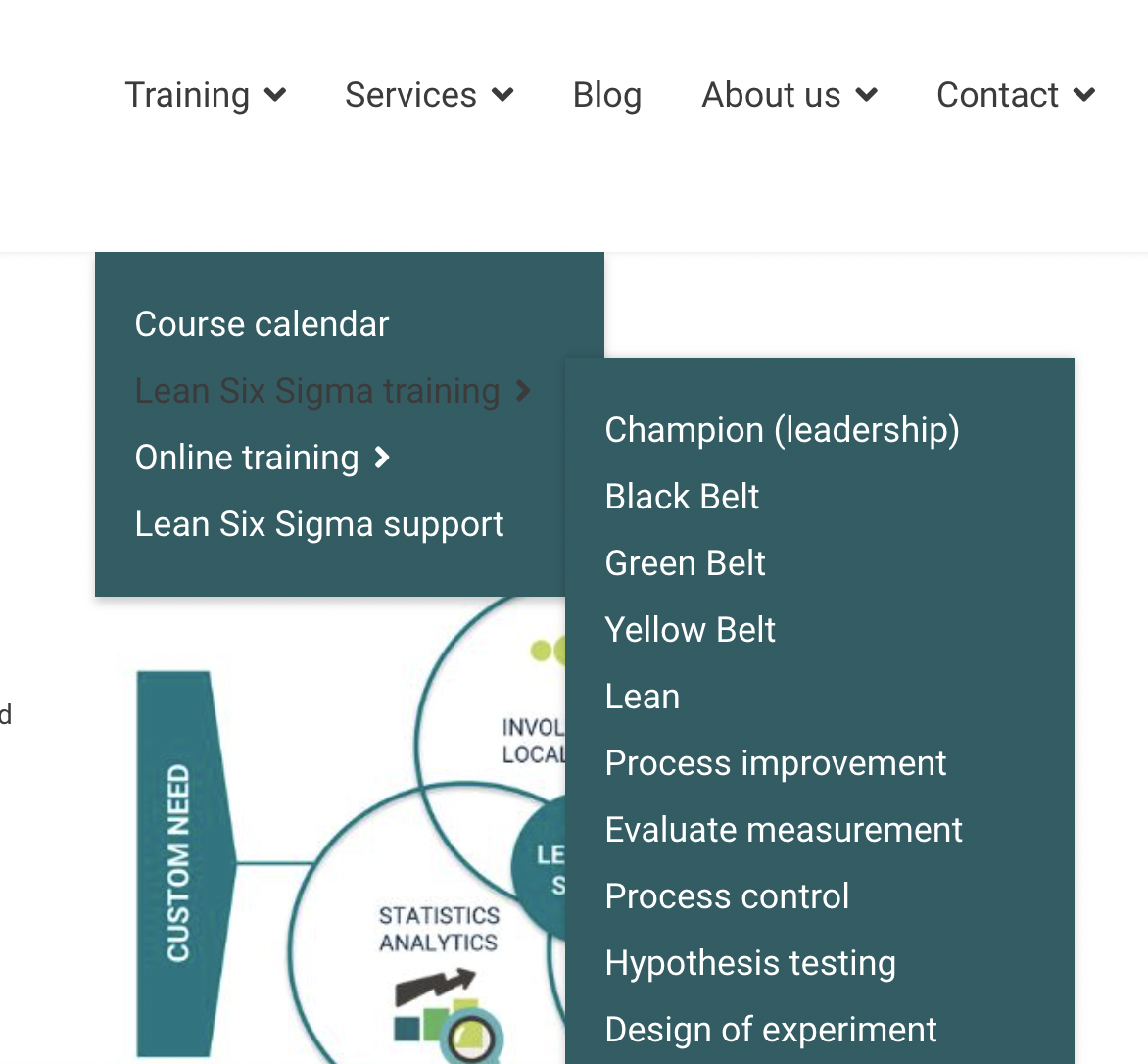1148x1064 pixels.
Task: Click the Yellow Belt option
Action: [690, 630]
